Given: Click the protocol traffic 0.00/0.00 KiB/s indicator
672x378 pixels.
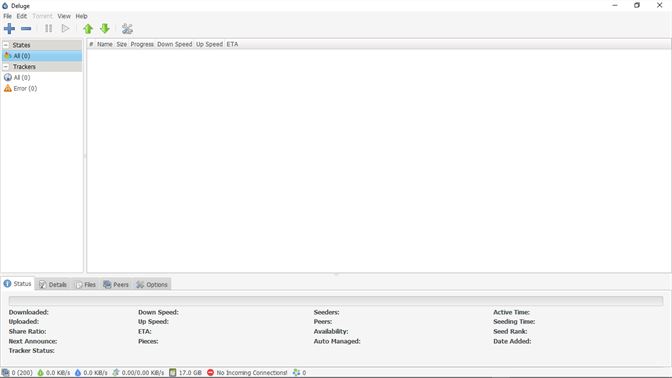Looking at the screenshot, I should [138, 373].
